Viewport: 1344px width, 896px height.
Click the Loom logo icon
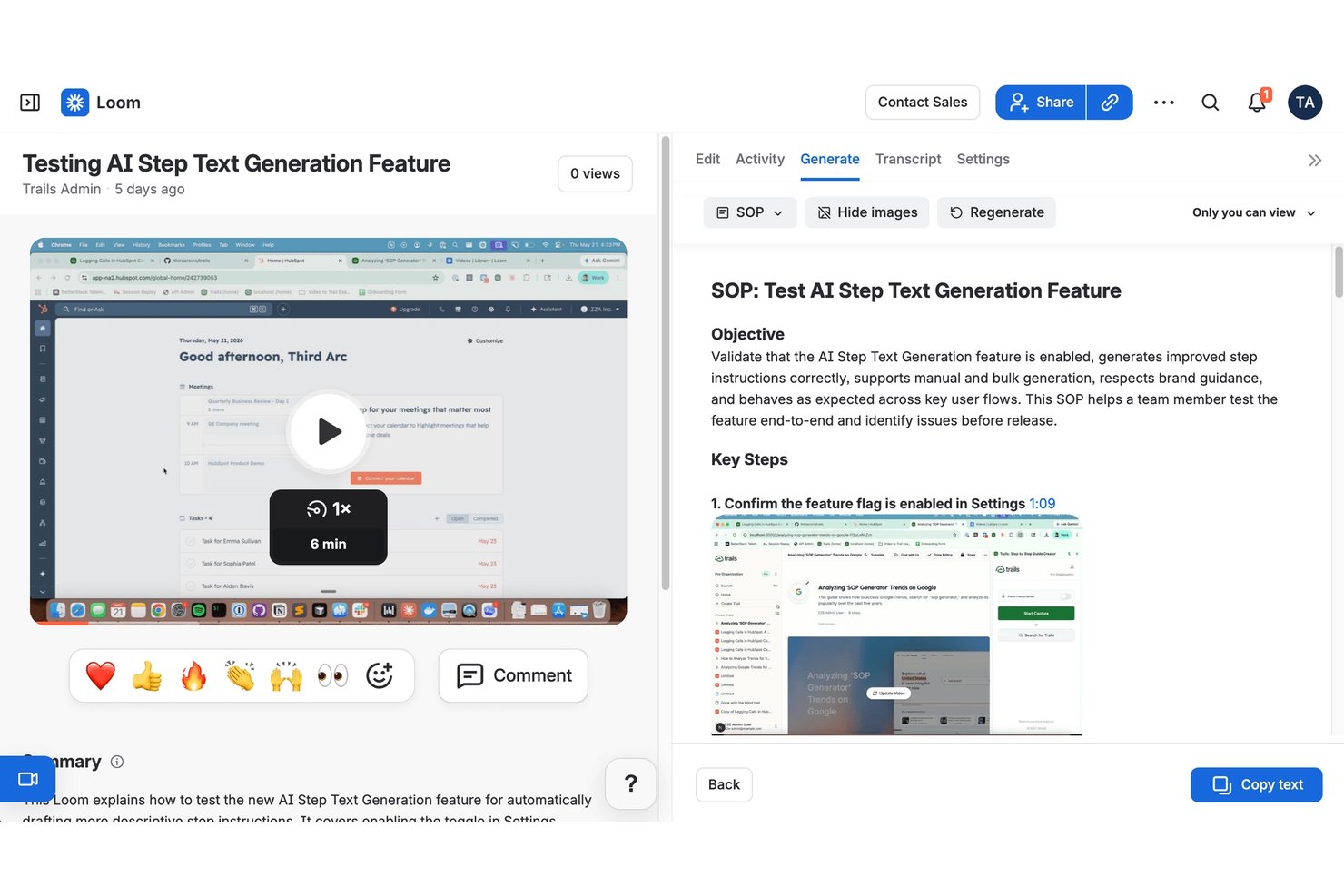[74, 103]
